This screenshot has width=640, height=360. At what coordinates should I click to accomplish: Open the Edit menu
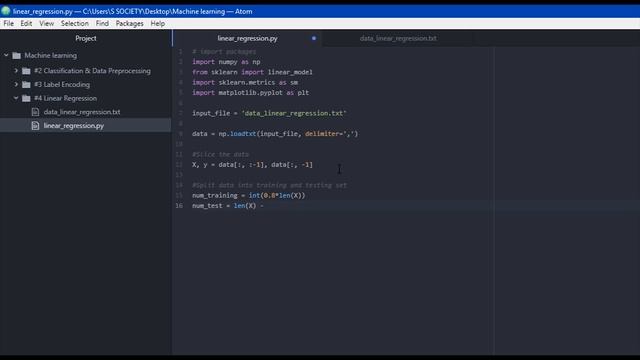pos(26,24)
